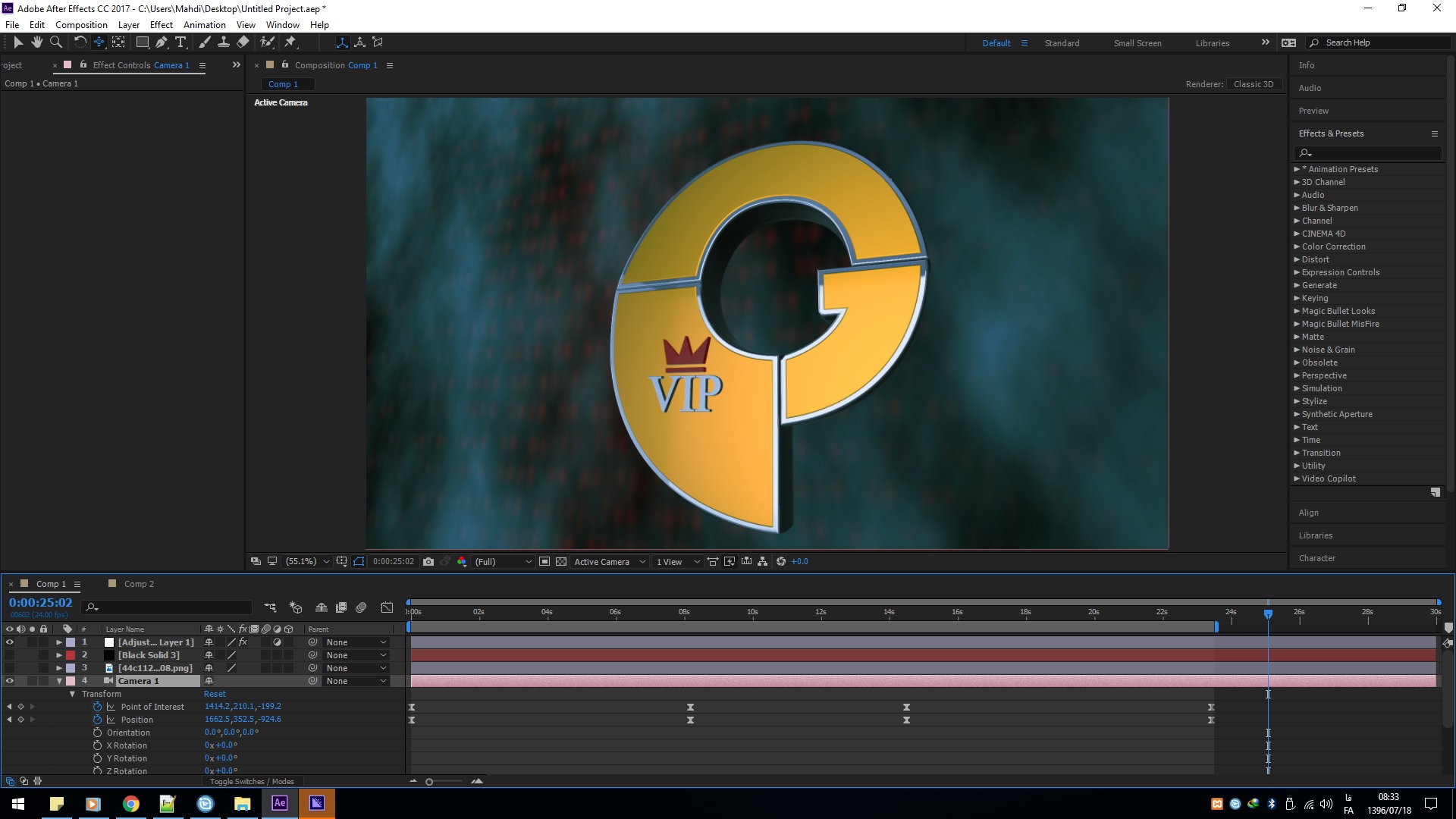Select the Clone Stamp tool

224,42
